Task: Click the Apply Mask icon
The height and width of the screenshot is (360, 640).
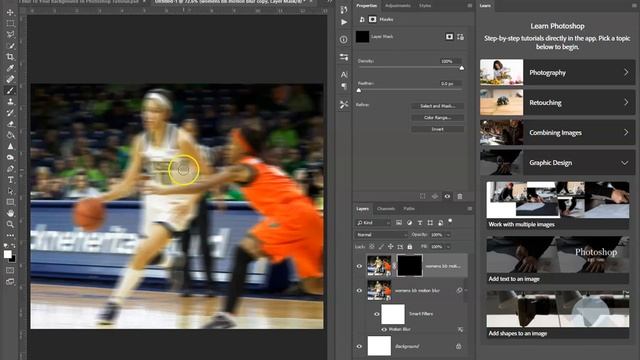Action: pos(435,196)
